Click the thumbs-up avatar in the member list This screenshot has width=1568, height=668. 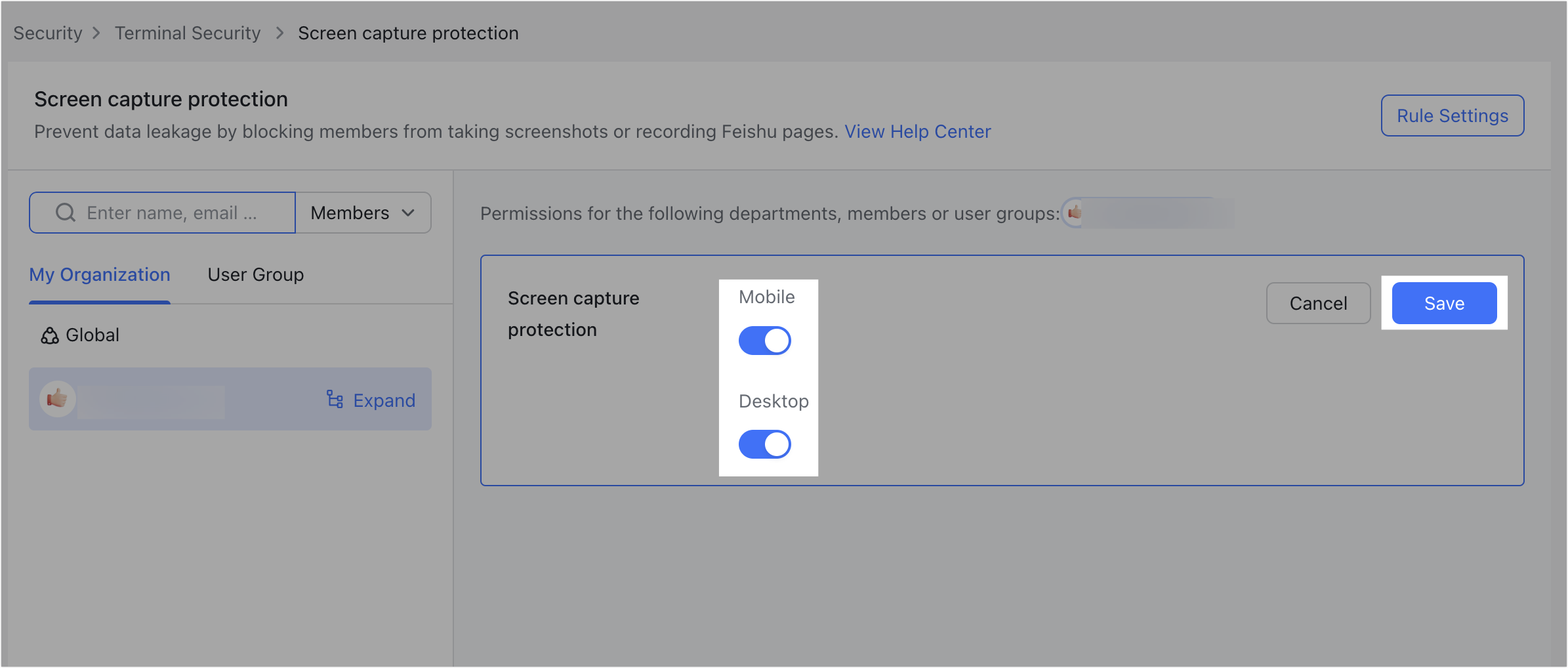coord(58,399)
